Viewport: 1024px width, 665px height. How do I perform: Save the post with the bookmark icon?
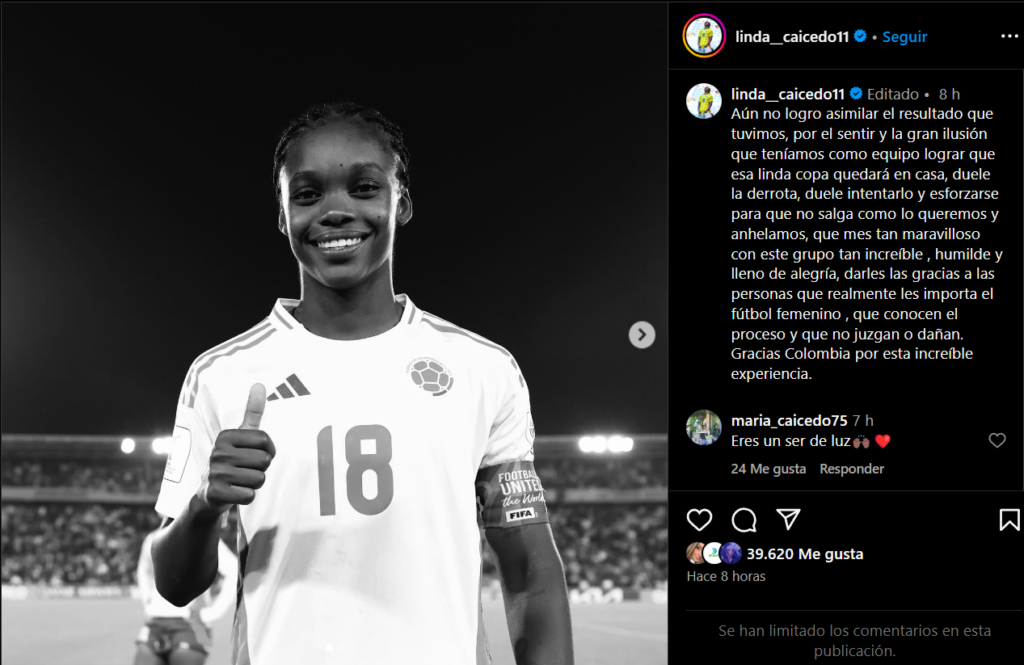pyautogui.click(x=1009, y=520)
